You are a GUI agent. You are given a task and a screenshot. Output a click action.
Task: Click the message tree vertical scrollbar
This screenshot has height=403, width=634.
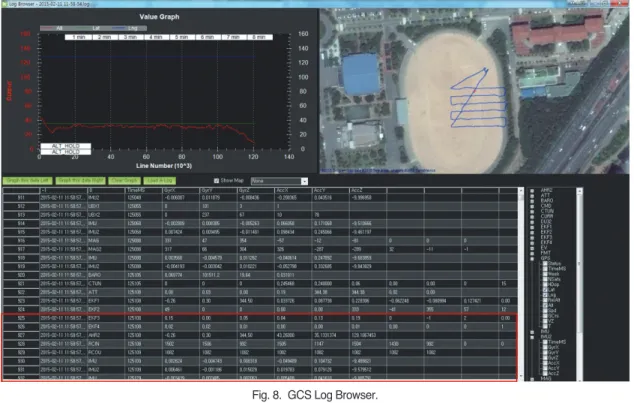pos(580,284)
